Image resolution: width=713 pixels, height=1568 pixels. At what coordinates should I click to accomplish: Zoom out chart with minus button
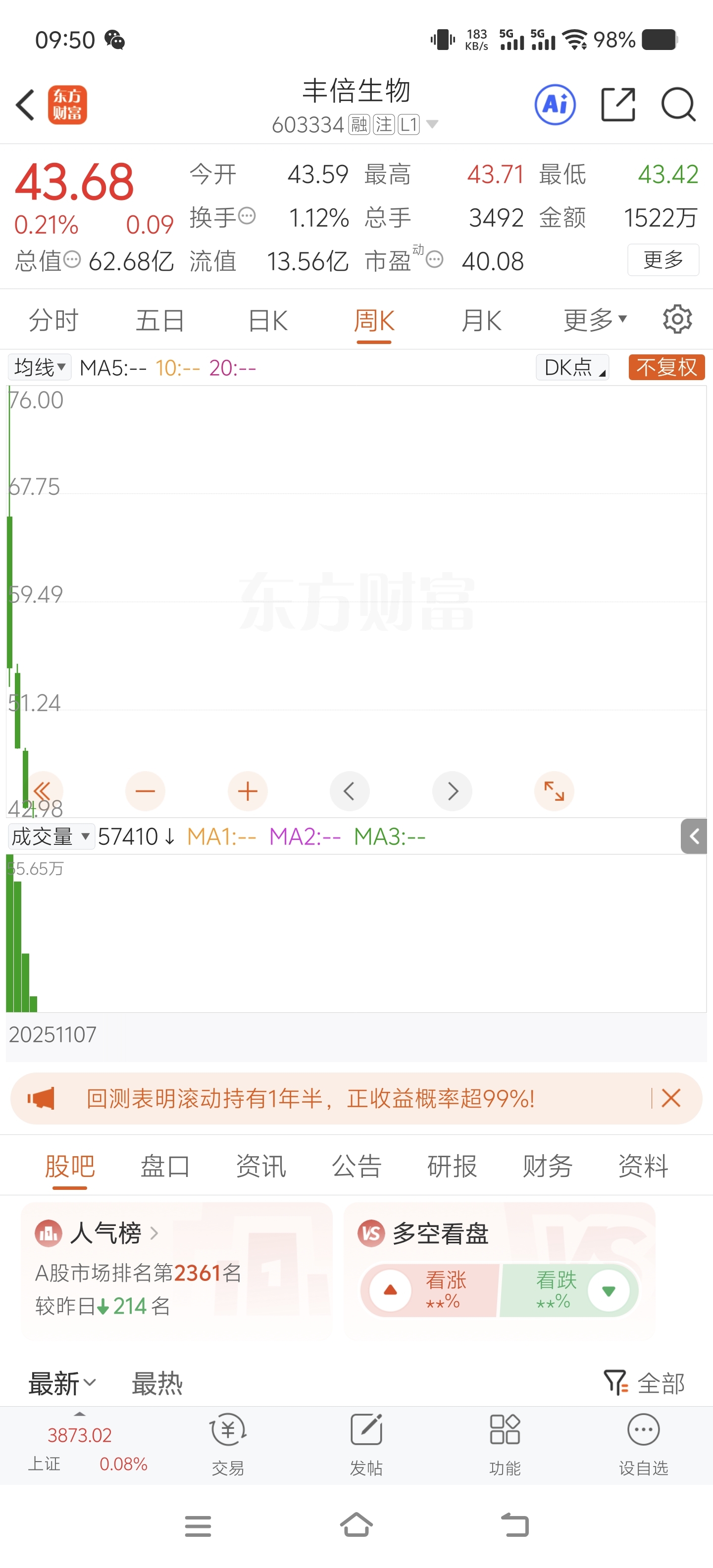[x=145, y=791]
